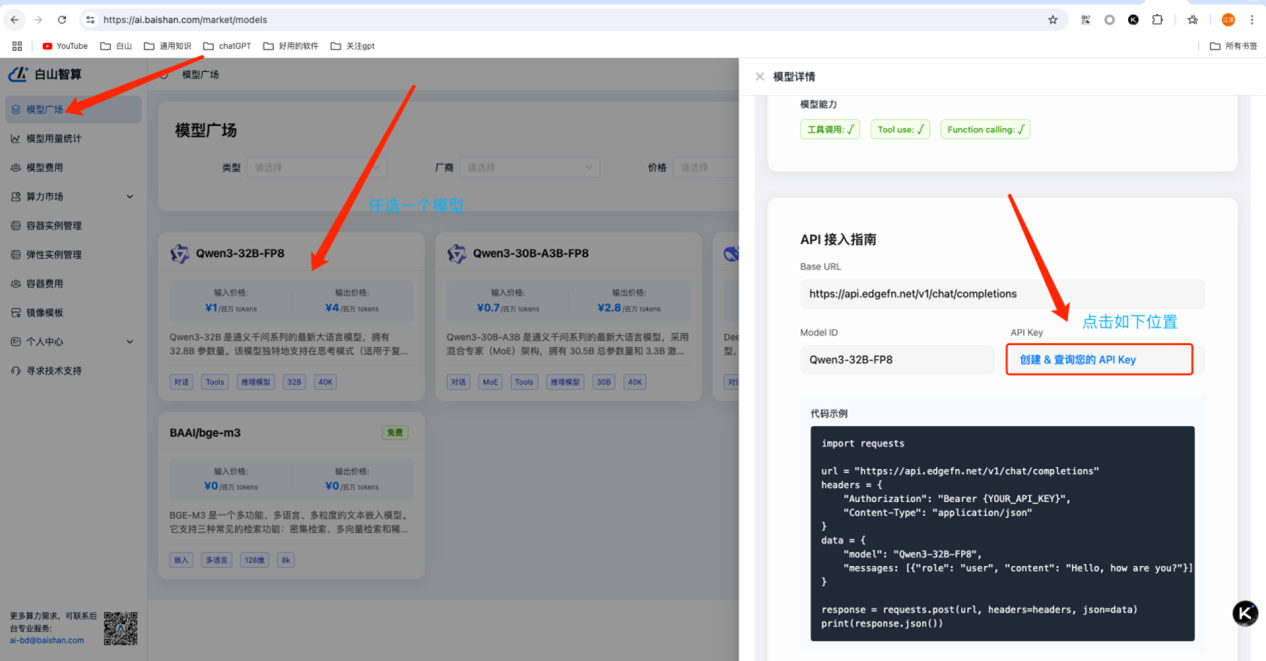Viewport: 1266px width, 661px height.
Task: Open 模型广场 in the sidebar
Action: (x=73, y=110)
